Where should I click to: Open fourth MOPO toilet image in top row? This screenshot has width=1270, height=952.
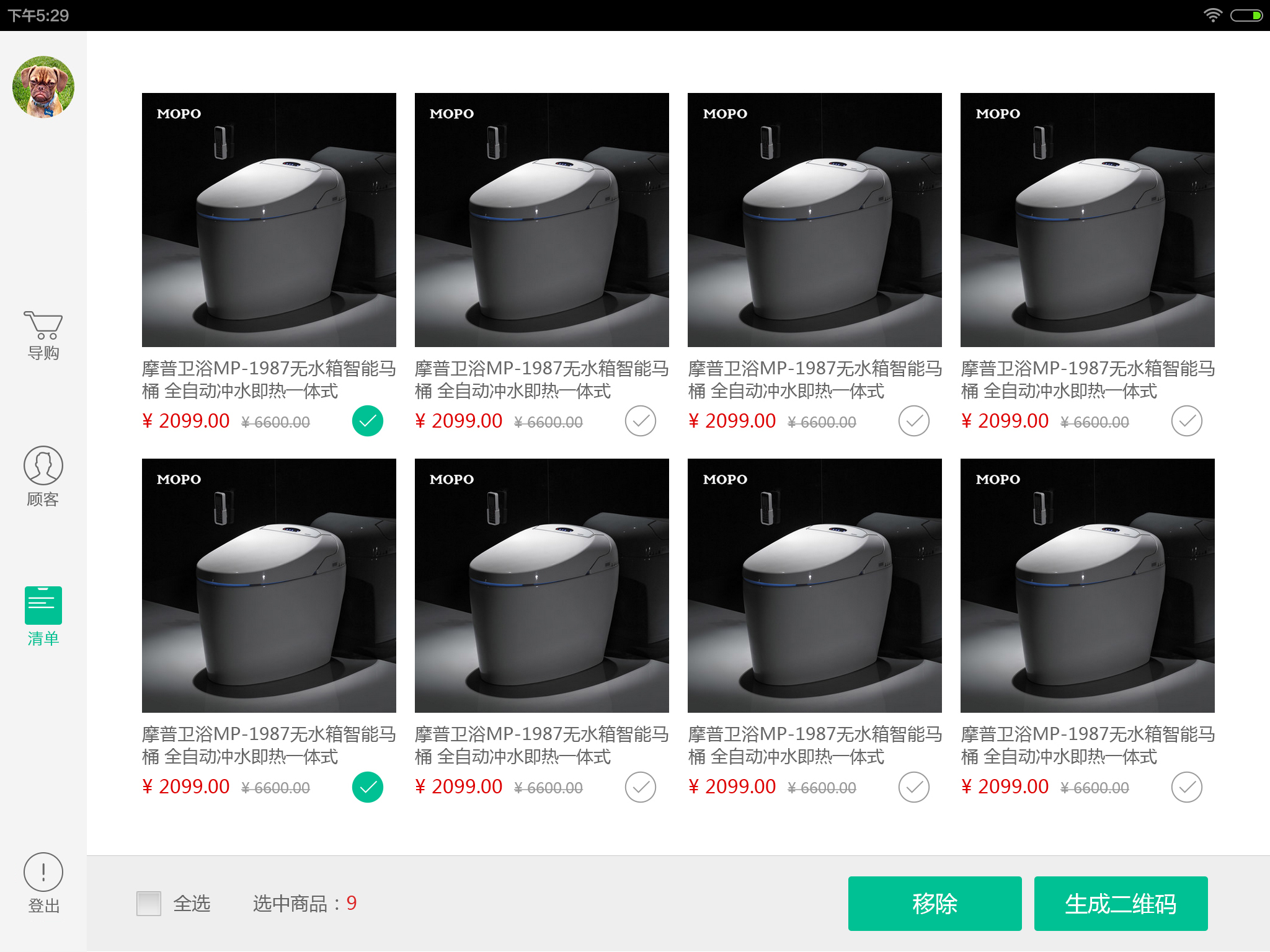pyautogui.click(x=1088, y=220)
